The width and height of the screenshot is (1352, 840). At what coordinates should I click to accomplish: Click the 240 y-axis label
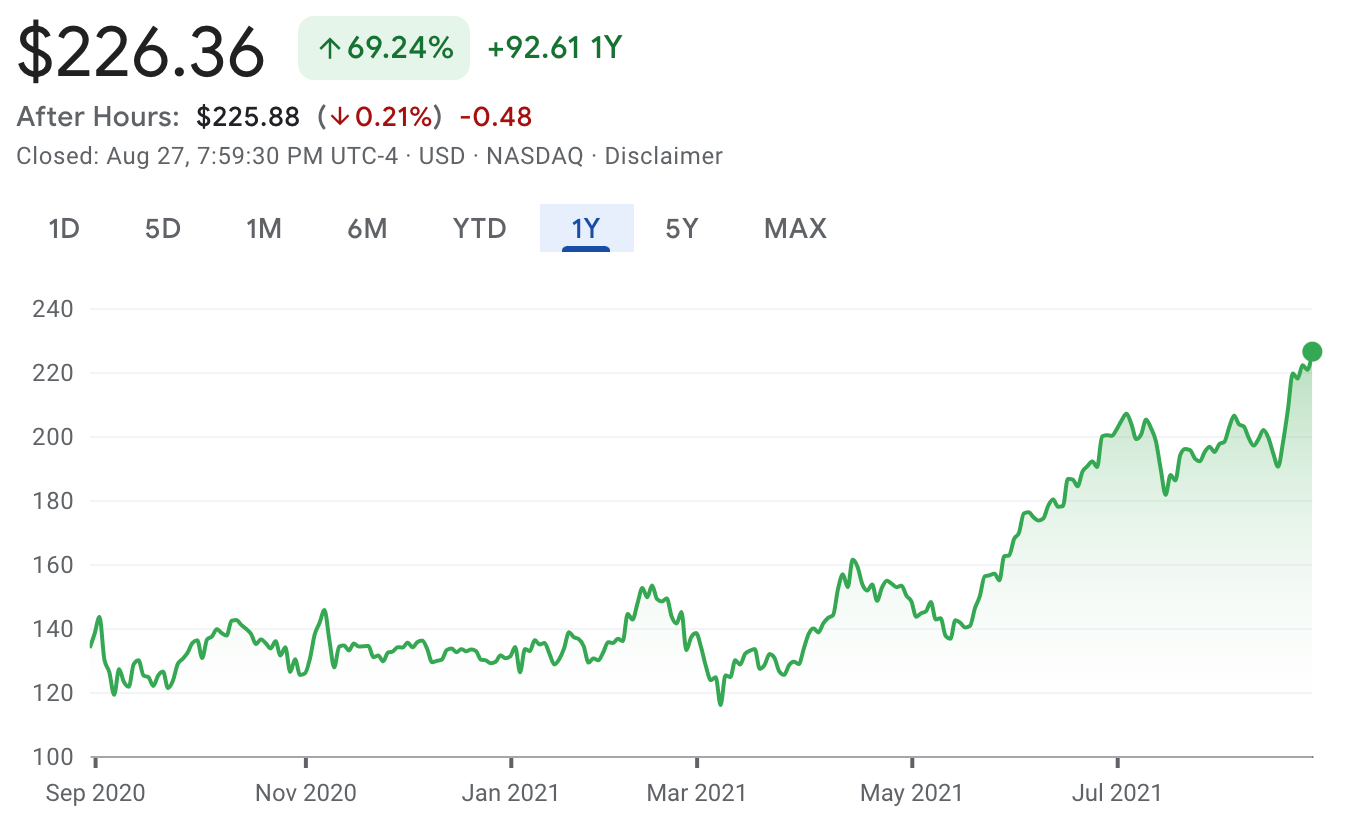click(x=54, y=309)
